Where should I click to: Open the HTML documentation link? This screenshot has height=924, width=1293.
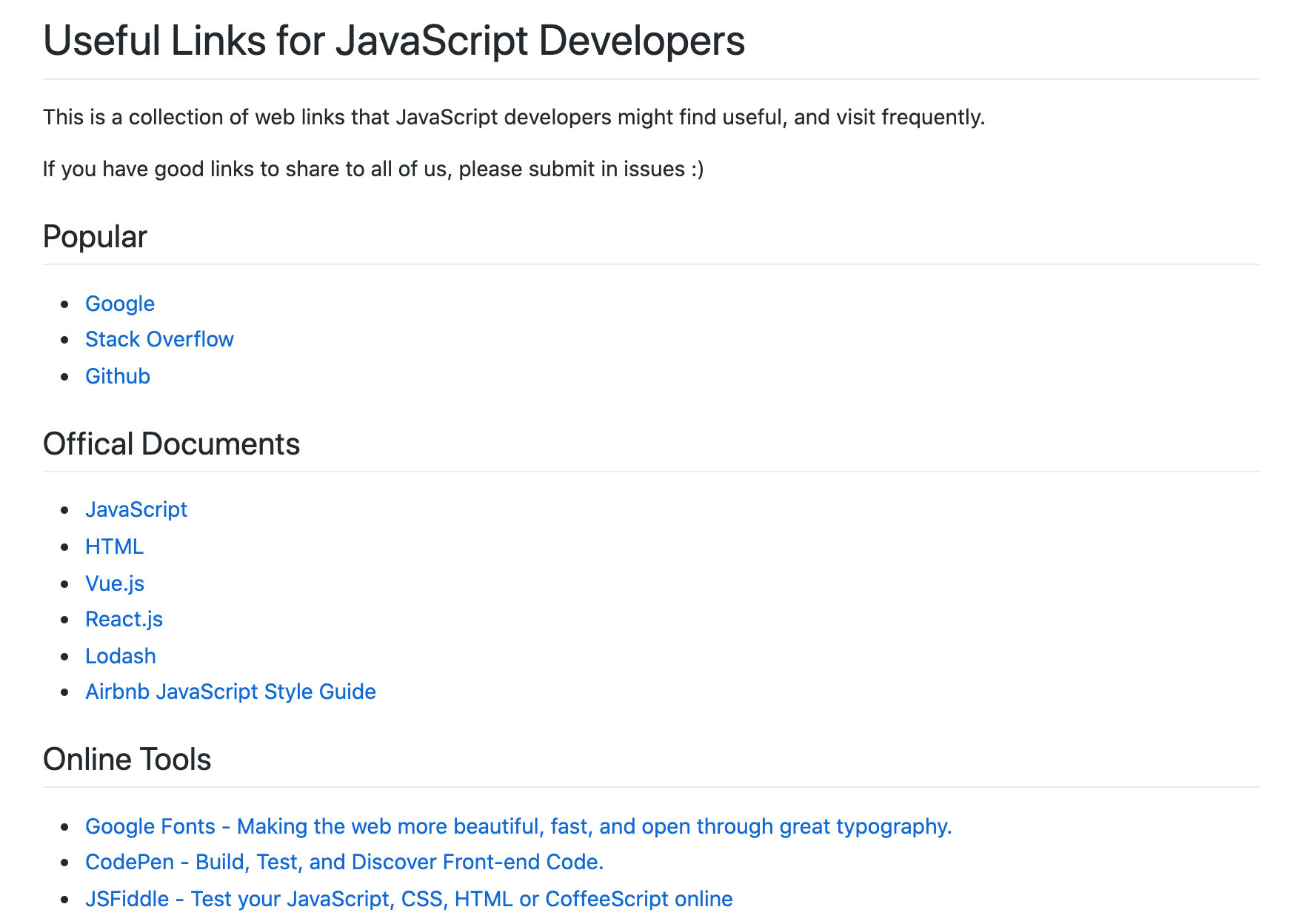(115, 546)
